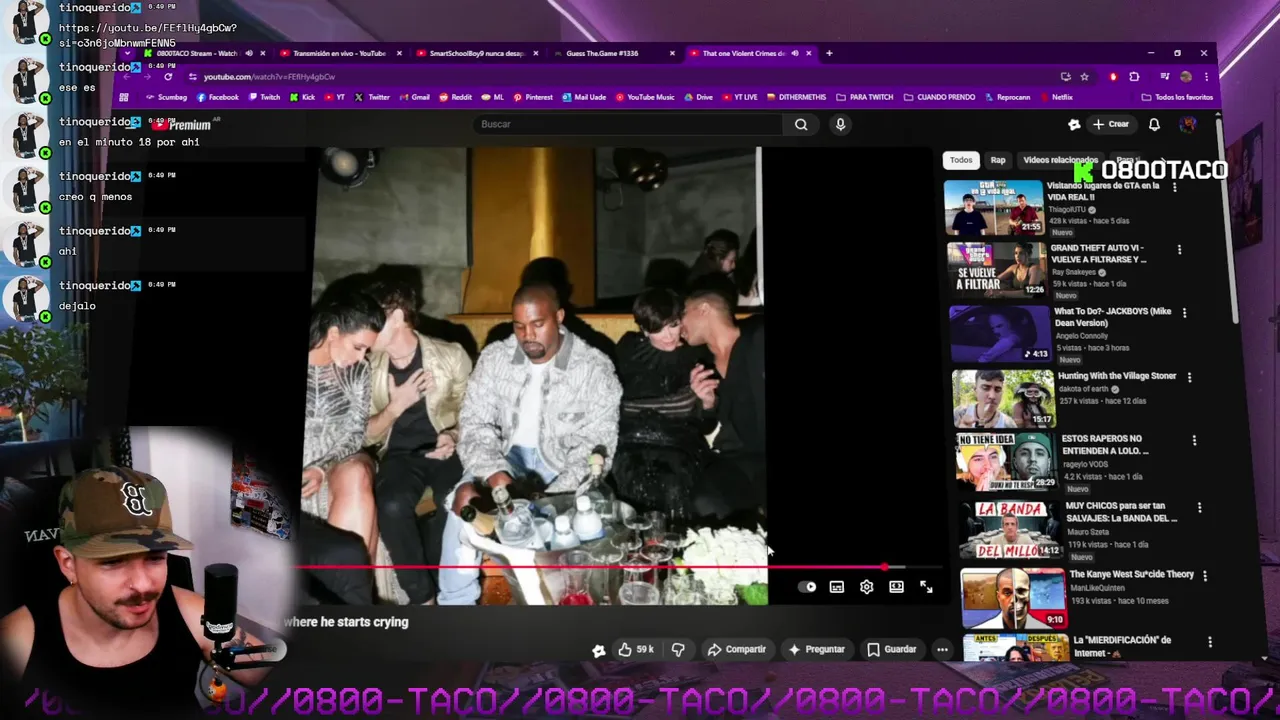Toggle theater mode in the player
The image size is (1280, 720).
click(896, 587)
